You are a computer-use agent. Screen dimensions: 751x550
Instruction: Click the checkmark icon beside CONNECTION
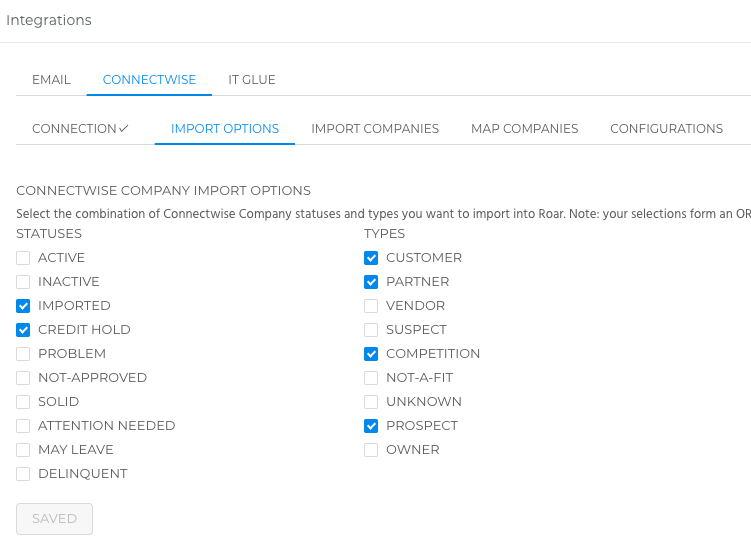click(124, 128)
